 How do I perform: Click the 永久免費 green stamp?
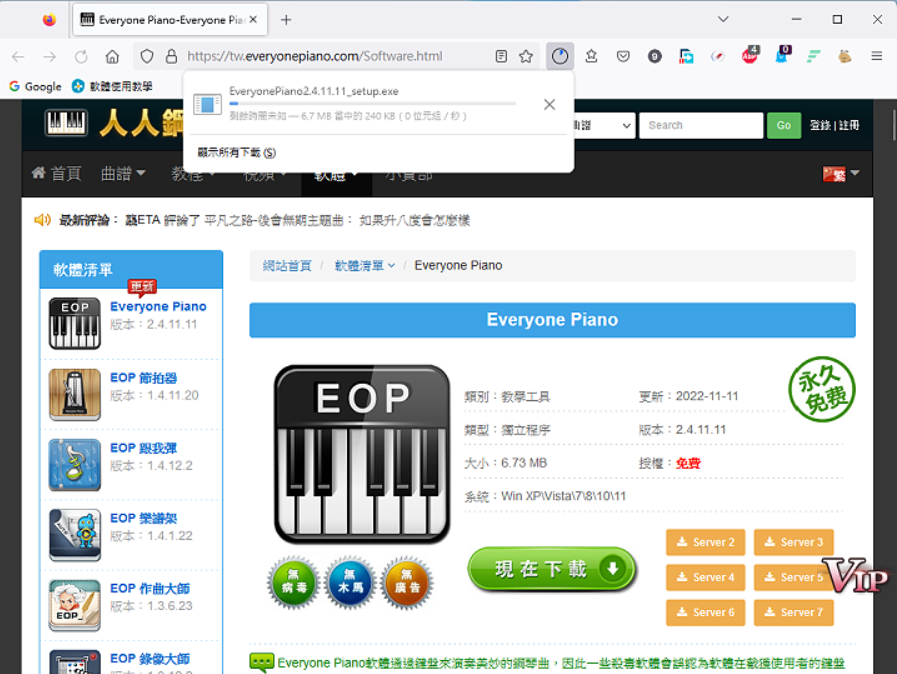tap(822, 389)
